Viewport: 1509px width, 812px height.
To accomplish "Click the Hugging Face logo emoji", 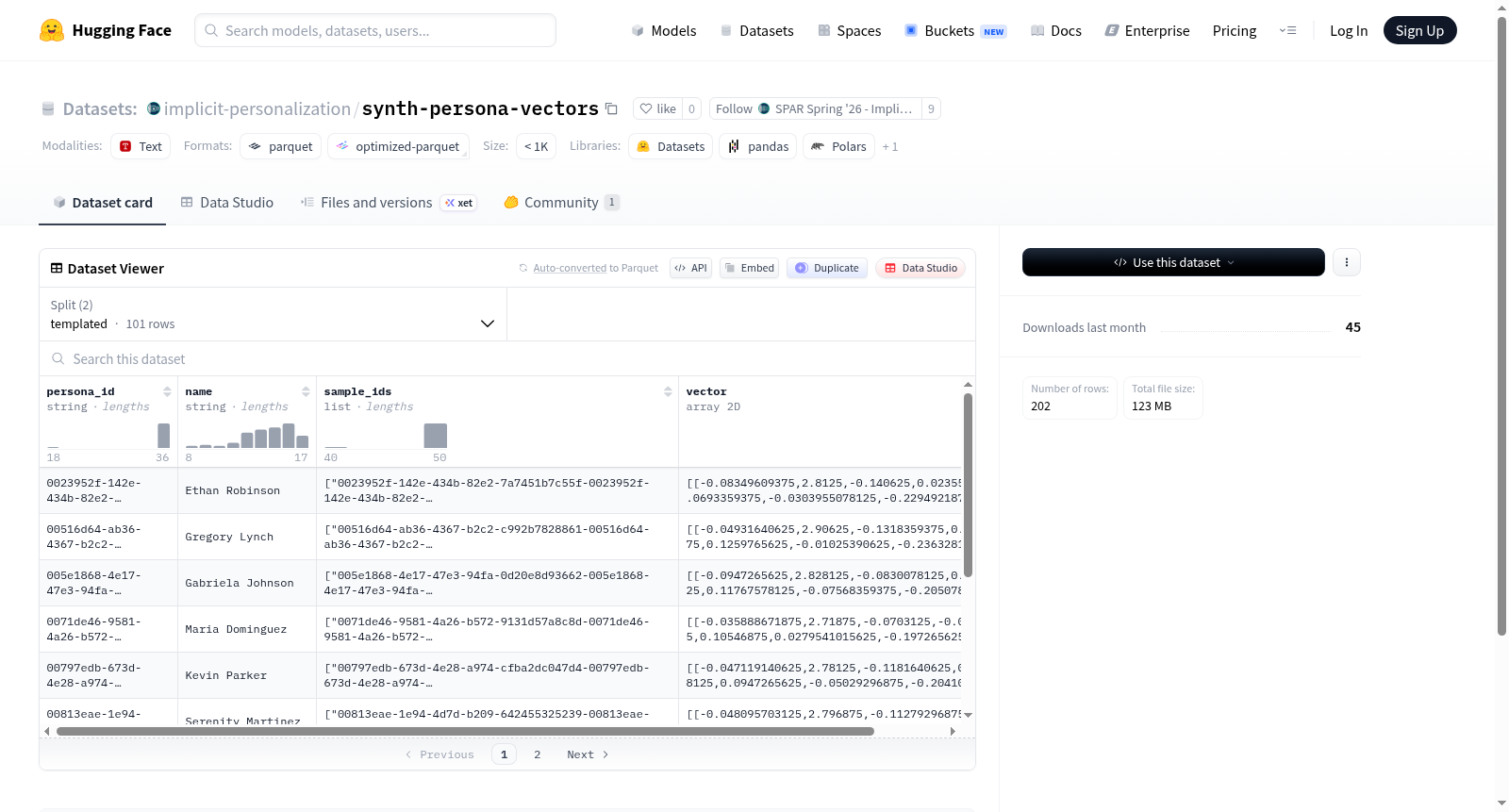I will tap(52, 30).
